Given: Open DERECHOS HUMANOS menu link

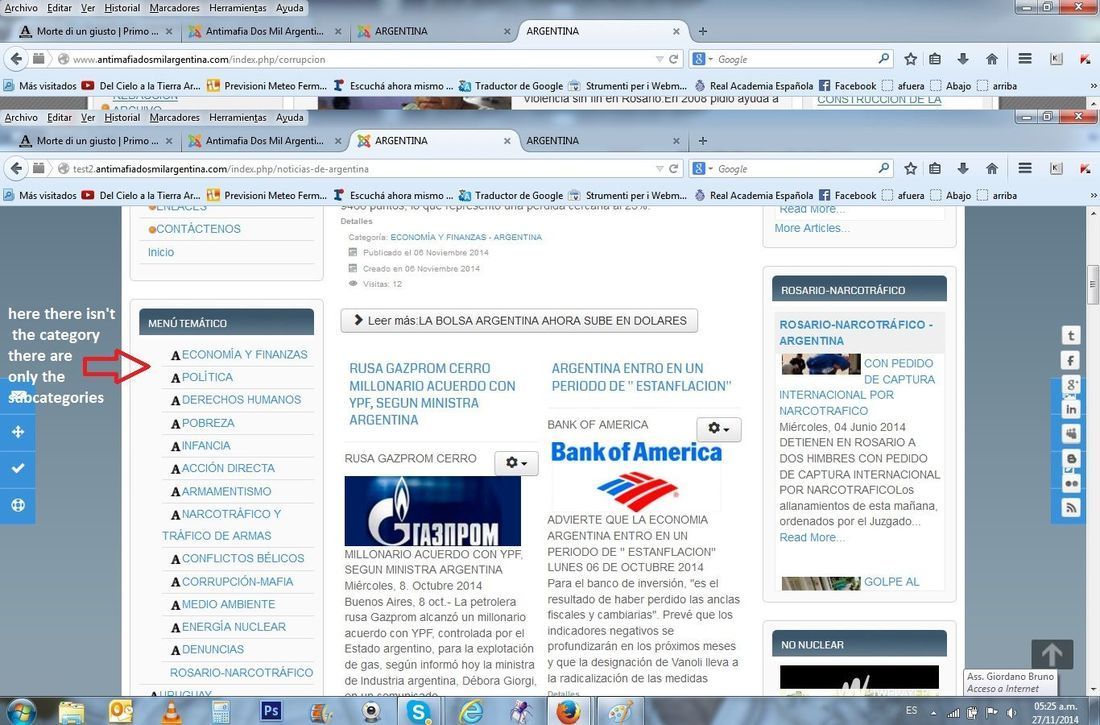Looking at the screenshot, I should (x=241, y=399).
